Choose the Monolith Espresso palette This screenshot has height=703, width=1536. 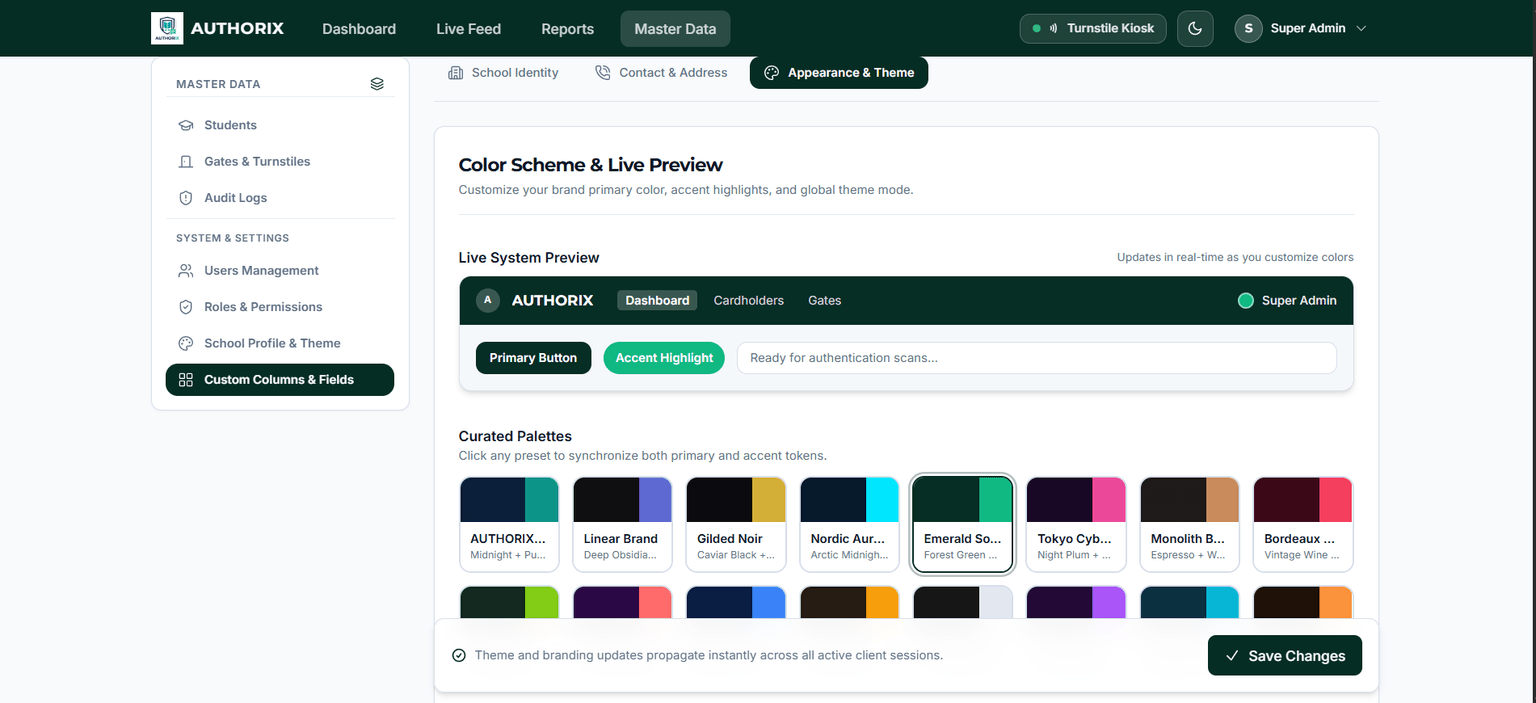tap(1190, 524)
